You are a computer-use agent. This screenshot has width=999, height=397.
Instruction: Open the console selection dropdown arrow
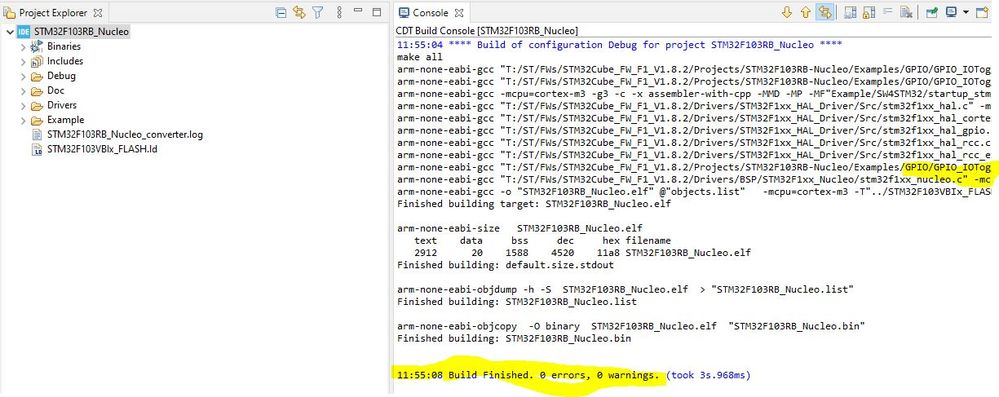(966, 12)
